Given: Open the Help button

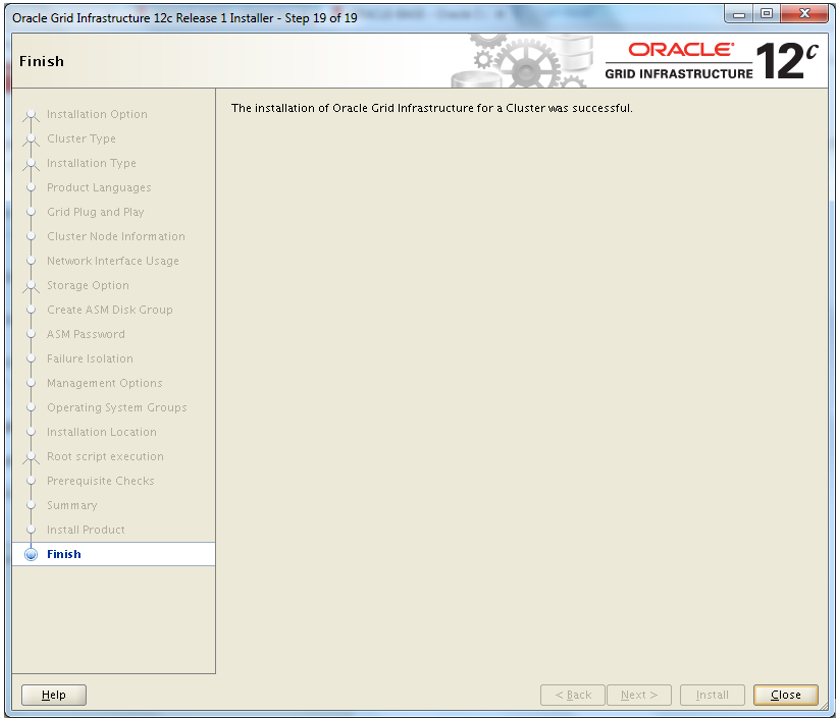Looking at the screenshot, I should pos(54,695).
